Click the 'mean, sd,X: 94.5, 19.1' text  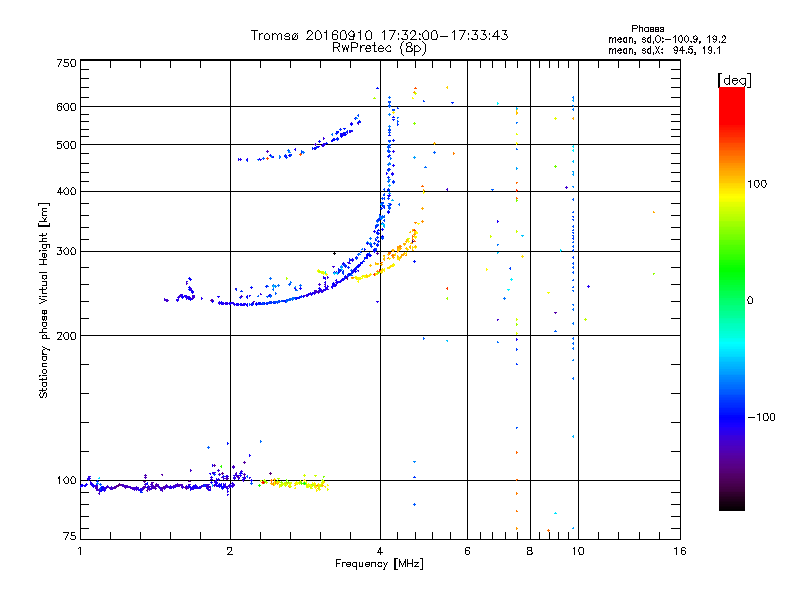click(664, 50)
